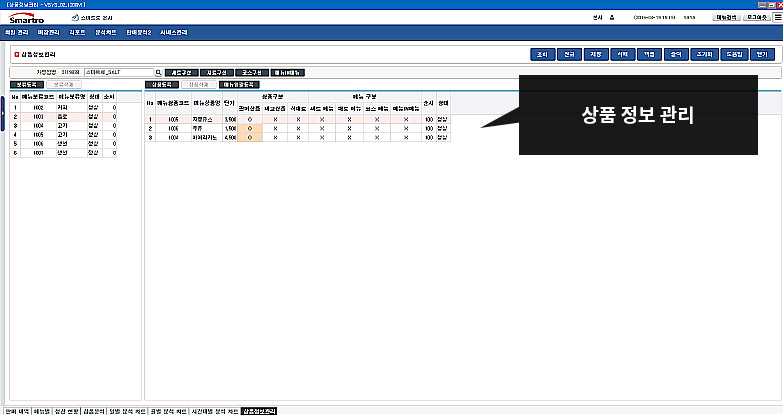This screenshot has width=783, height=415.
Task: Click the 초기화 reset button
Action: (x=705, y=54)
